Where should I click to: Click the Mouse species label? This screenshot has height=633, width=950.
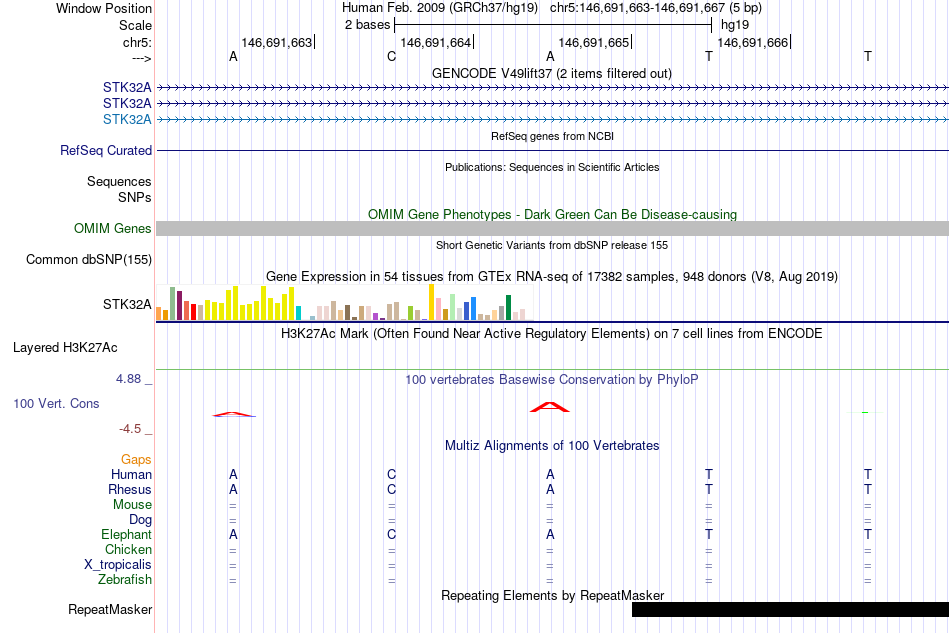[132, 505]
